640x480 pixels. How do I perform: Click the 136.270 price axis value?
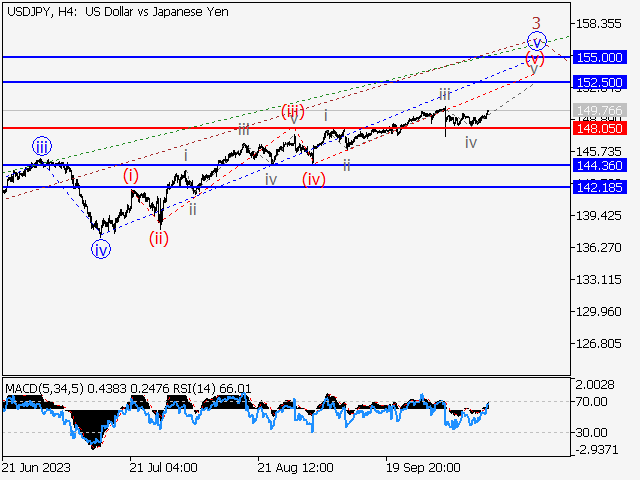(598, 247)
